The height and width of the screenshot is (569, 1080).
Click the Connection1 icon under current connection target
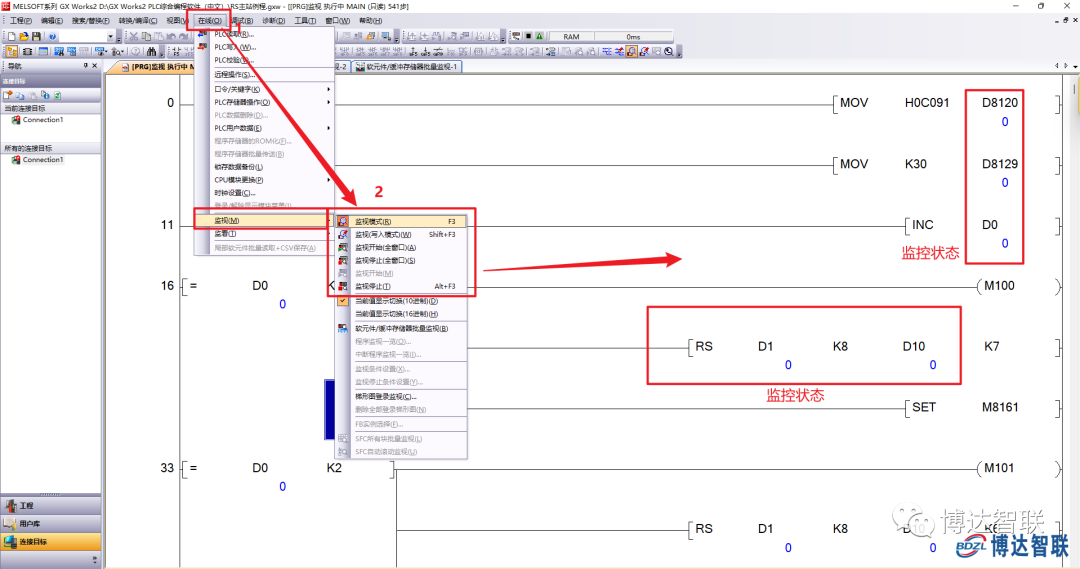coord(16,120)
